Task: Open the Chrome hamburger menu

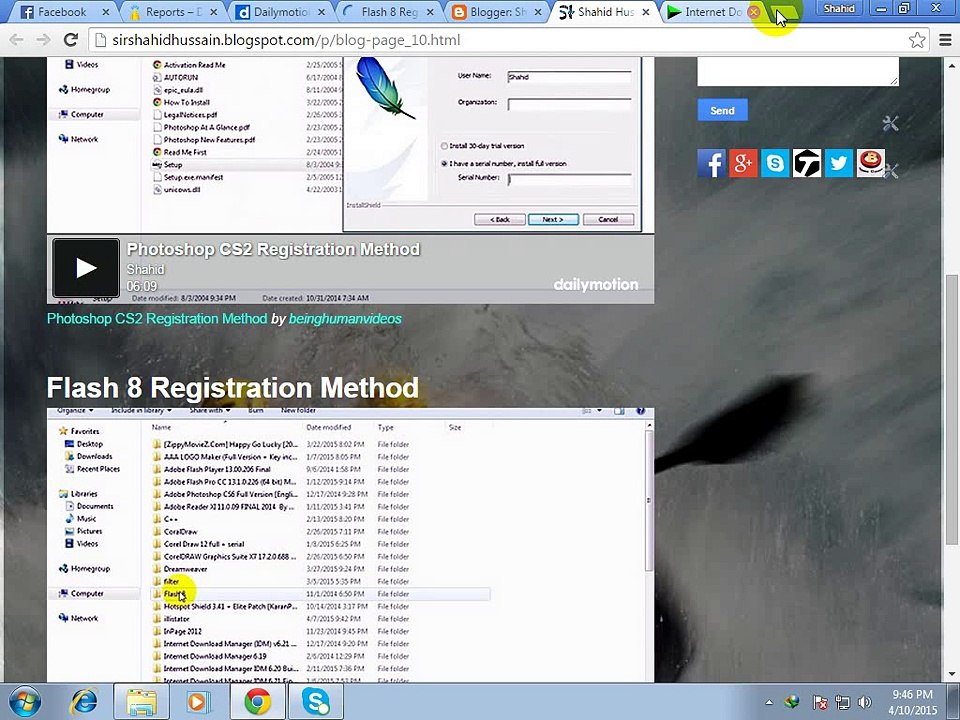Action: pos(945,40)
